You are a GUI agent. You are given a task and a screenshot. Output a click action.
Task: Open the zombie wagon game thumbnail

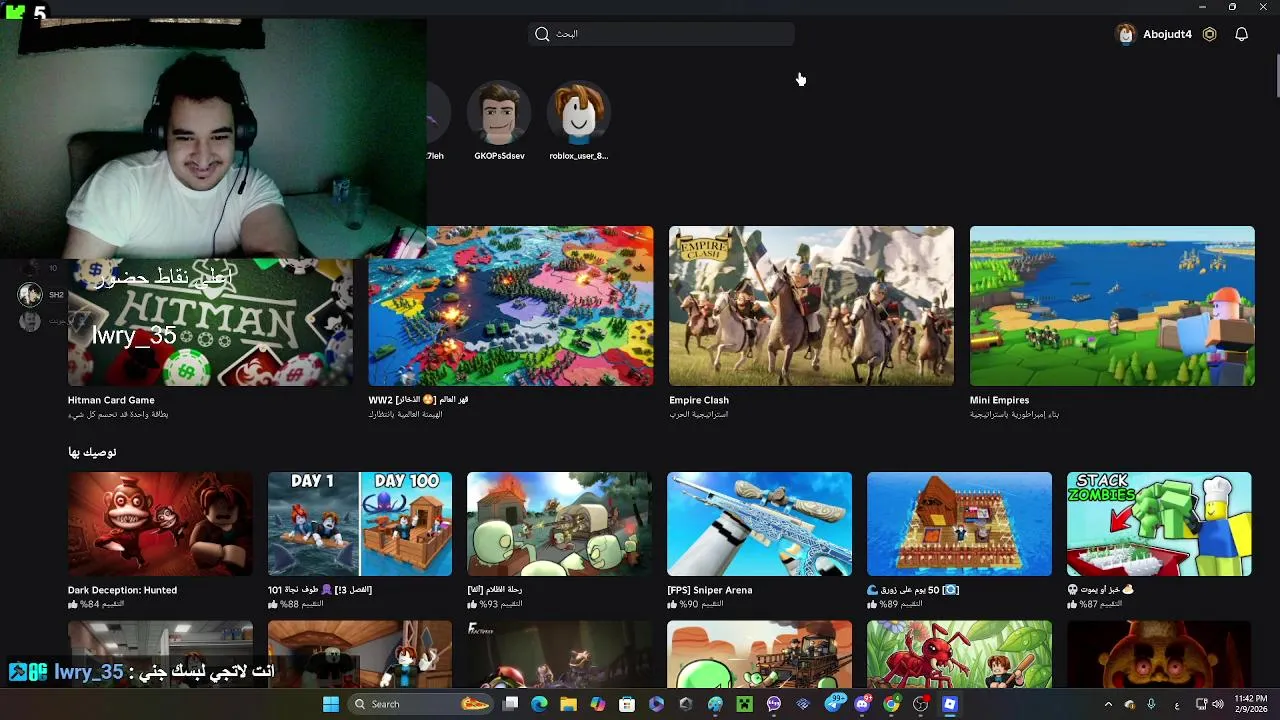(x=560, y=524)
